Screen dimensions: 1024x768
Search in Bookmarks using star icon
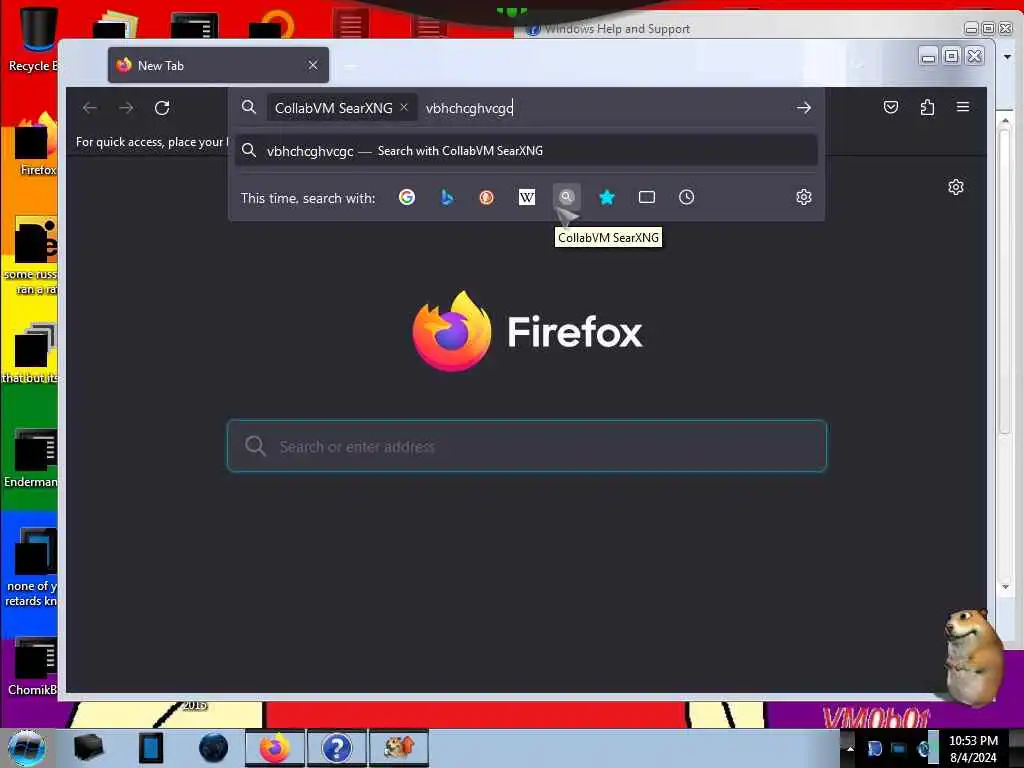point(607,197)
